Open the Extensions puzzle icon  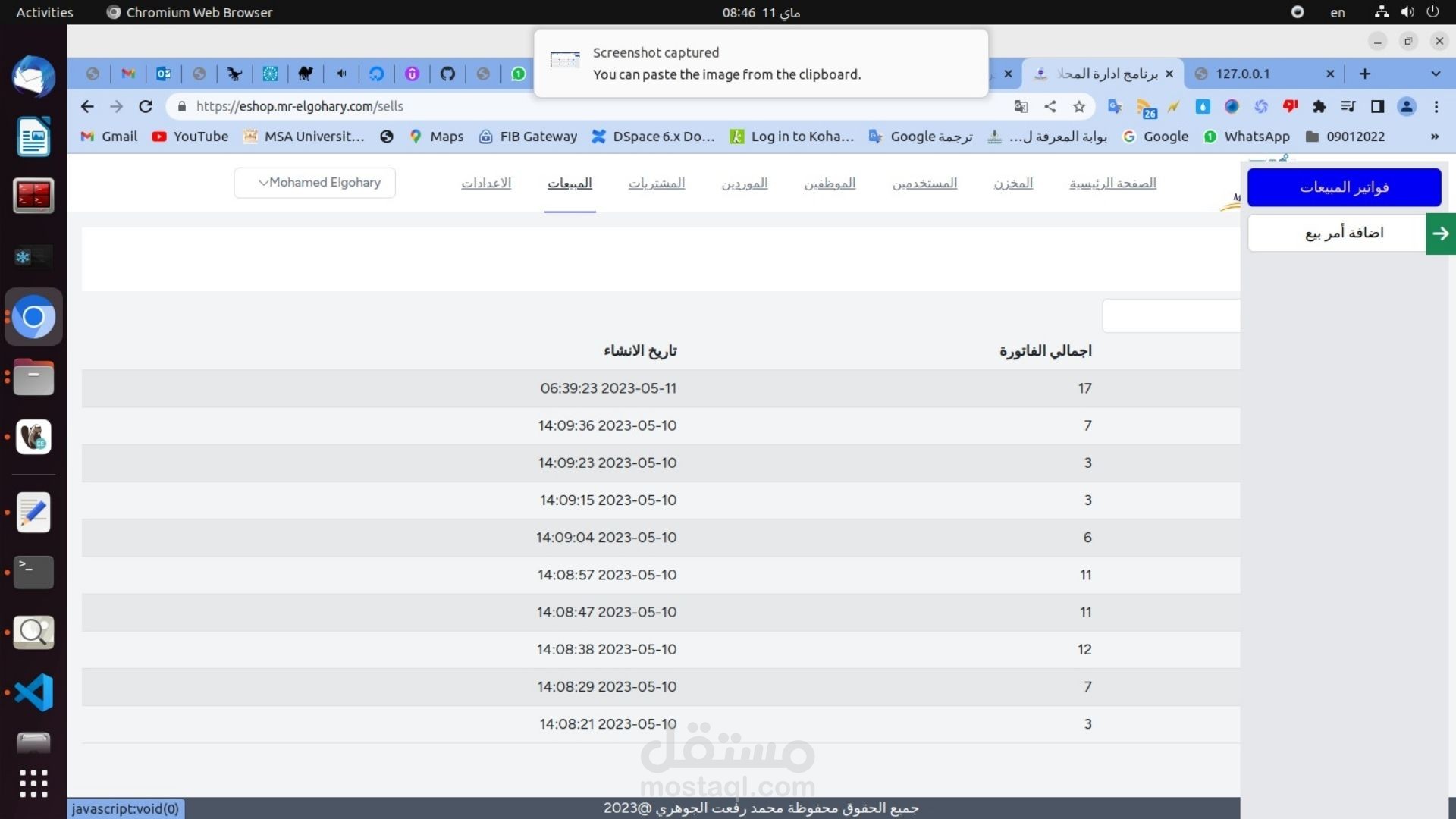1319,107
